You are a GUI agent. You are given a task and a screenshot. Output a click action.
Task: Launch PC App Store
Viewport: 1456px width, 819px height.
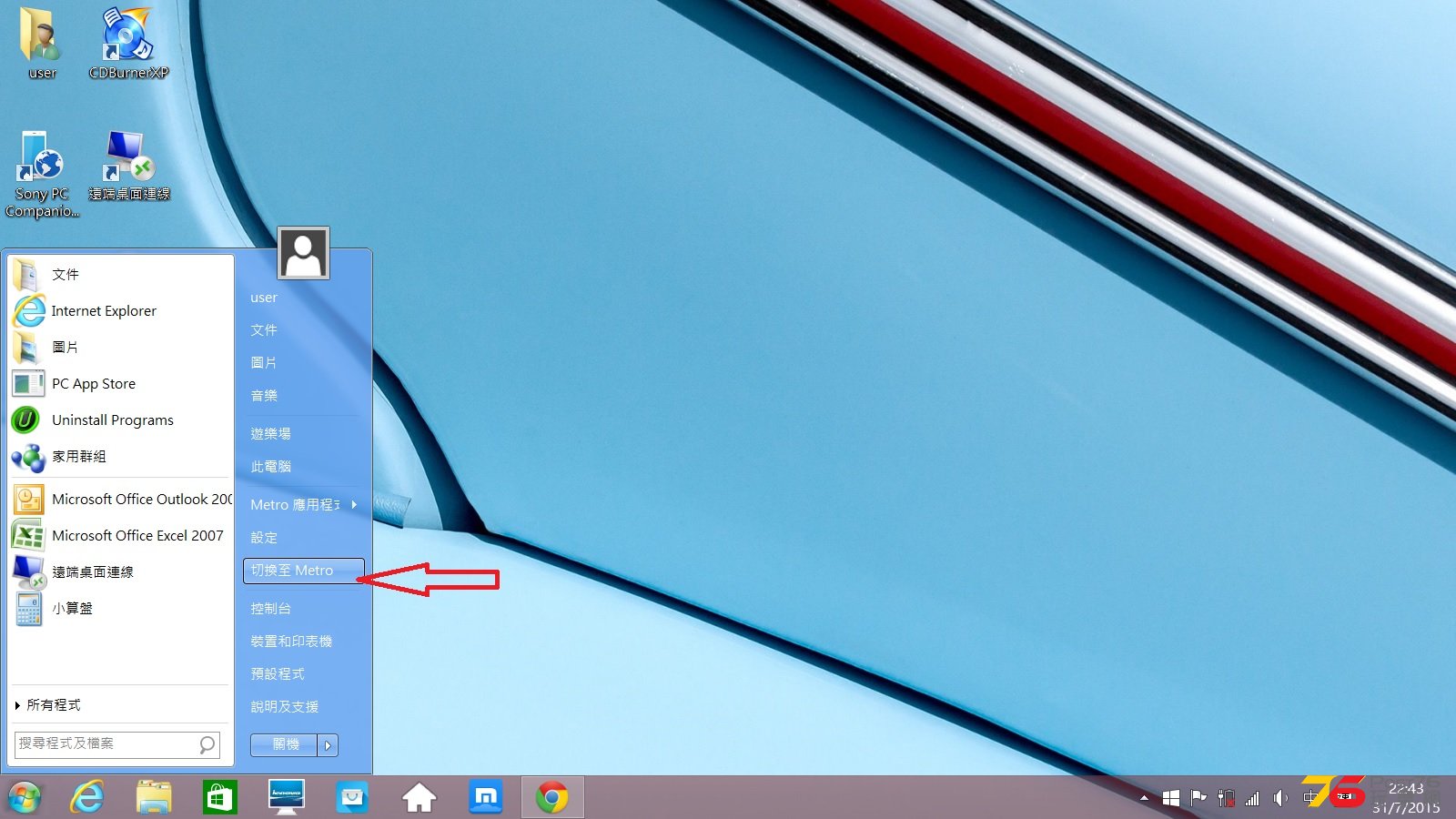tap(121, 383)
